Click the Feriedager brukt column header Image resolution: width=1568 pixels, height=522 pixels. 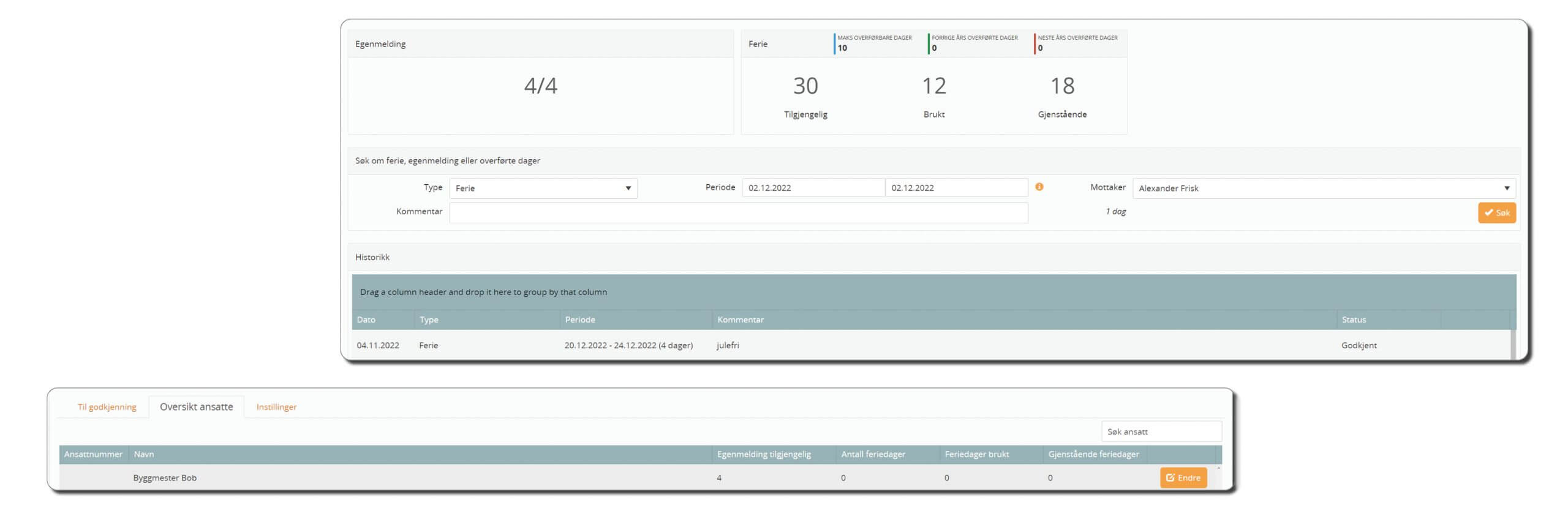[x=991, y=455]
